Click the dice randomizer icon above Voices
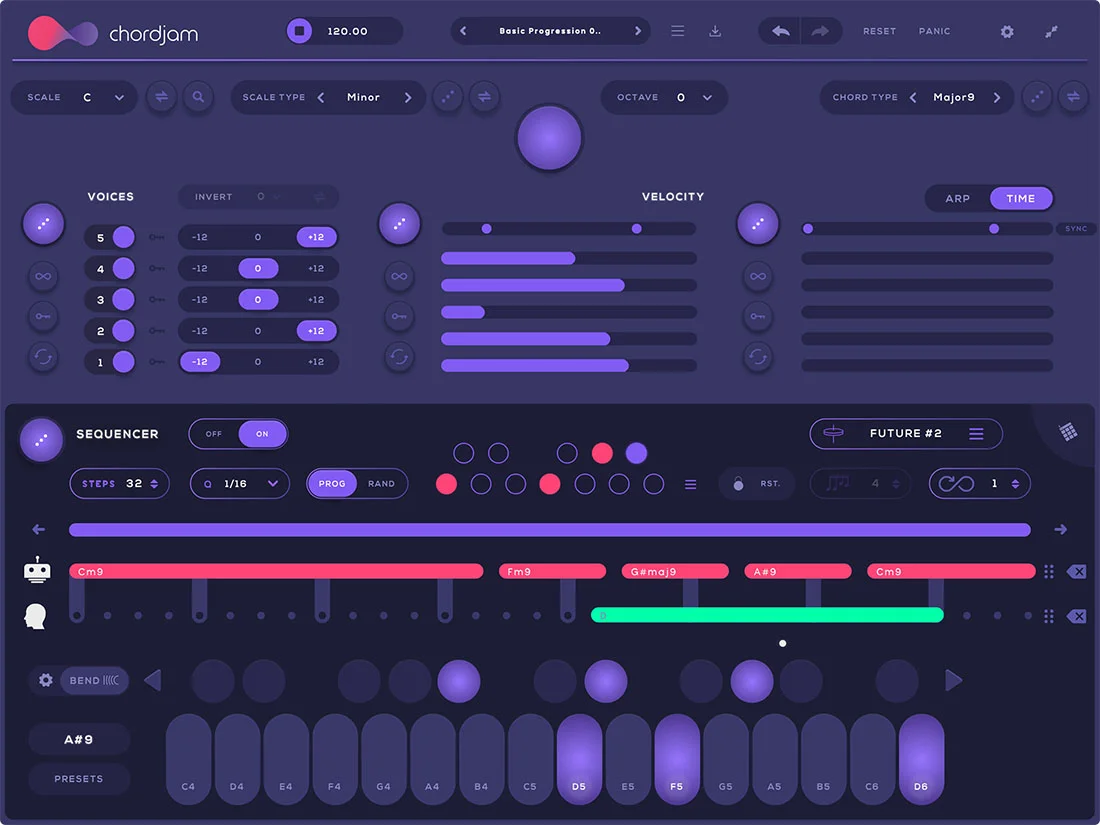 click(43, 224)
